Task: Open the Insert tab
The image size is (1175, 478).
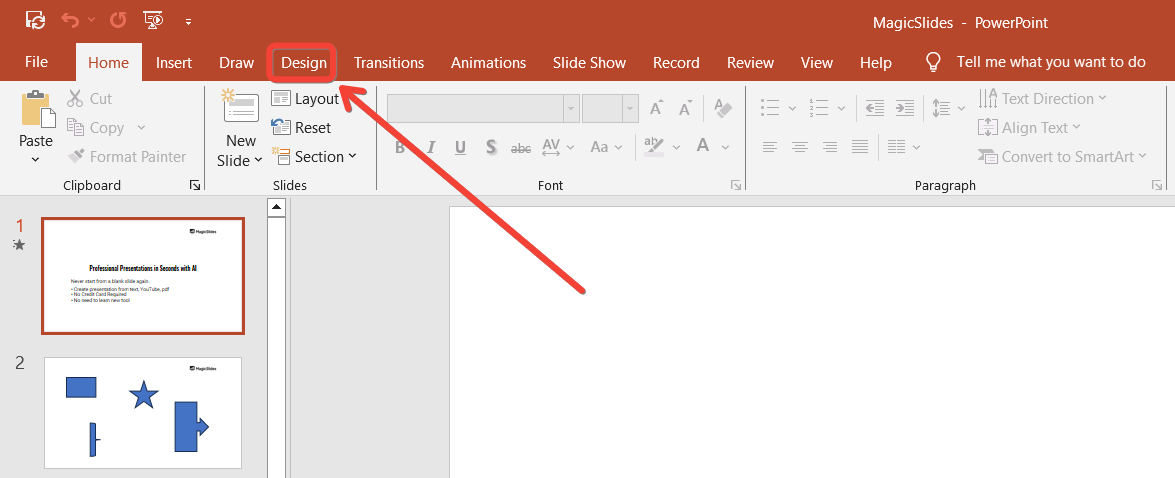Action: tap(174, 63)
